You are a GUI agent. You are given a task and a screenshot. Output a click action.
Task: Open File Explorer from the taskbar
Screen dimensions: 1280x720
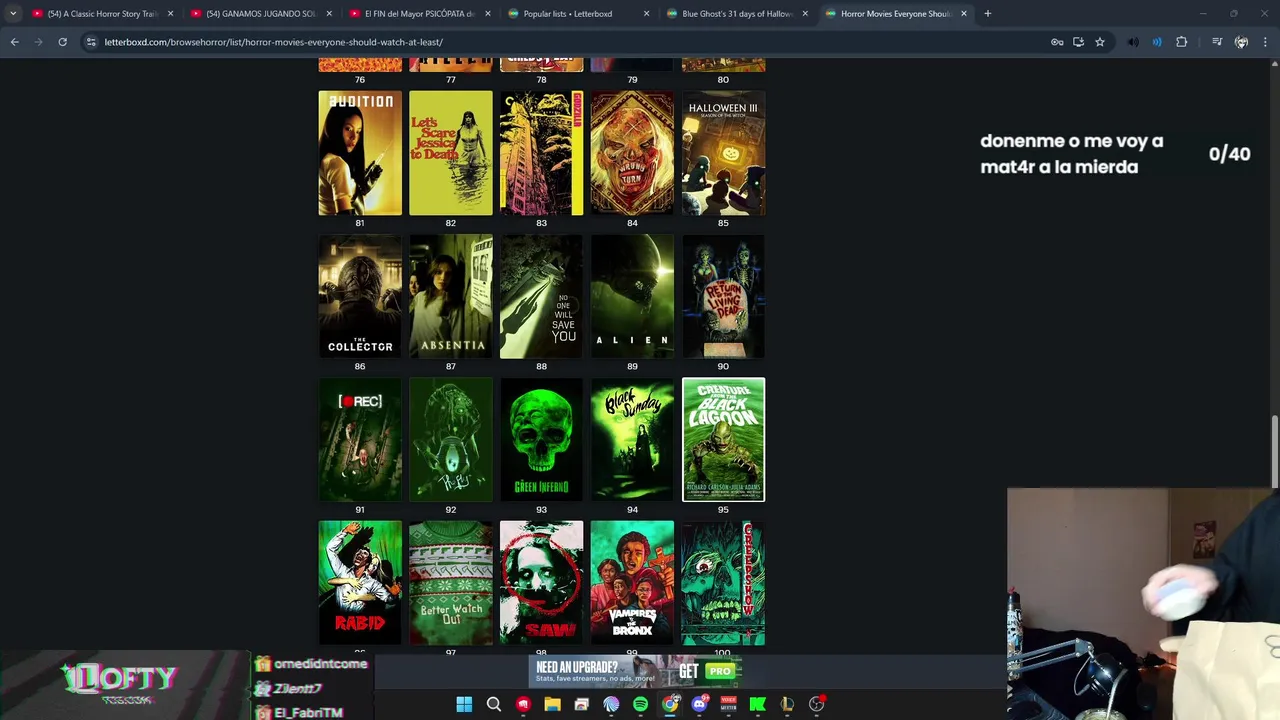tap(552, 704)
